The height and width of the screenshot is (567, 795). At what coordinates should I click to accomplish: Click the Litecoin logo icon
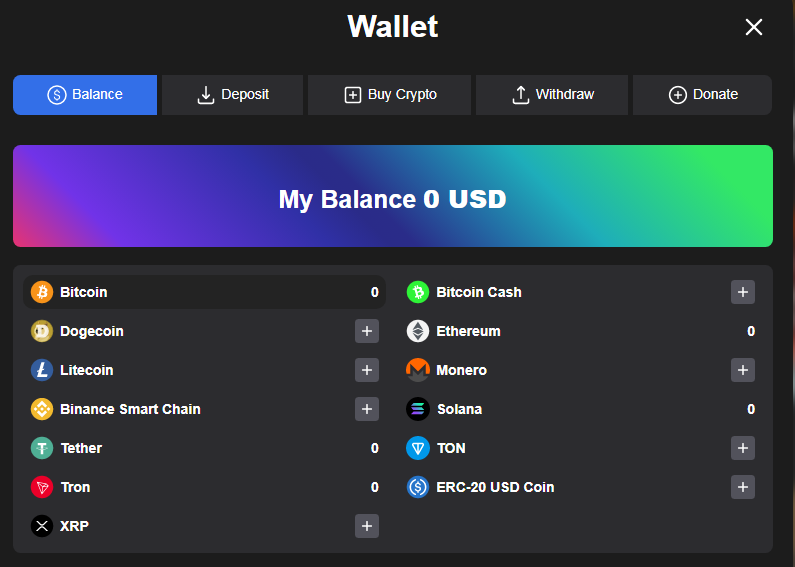pyautogui.click(x=42, y=370)
